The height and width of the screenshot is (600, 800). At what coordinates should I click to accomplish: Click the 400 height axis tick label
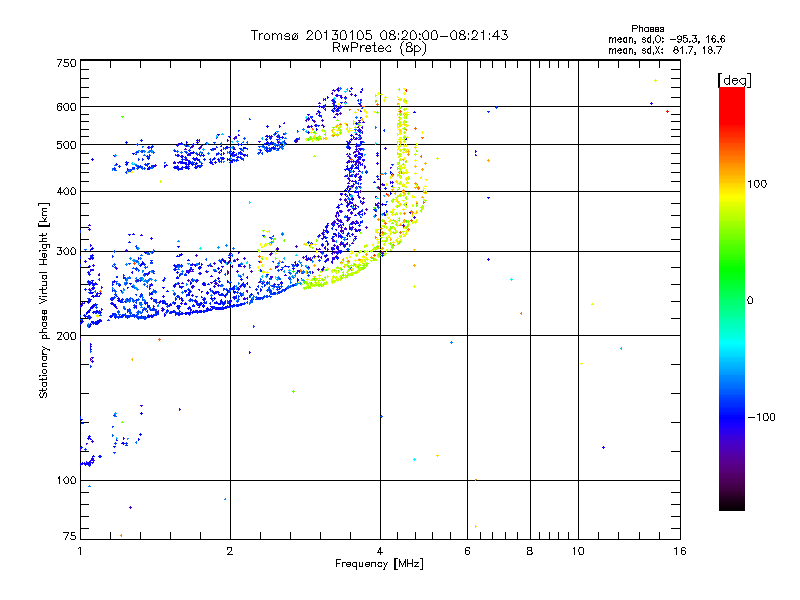[x=66, y=191]
